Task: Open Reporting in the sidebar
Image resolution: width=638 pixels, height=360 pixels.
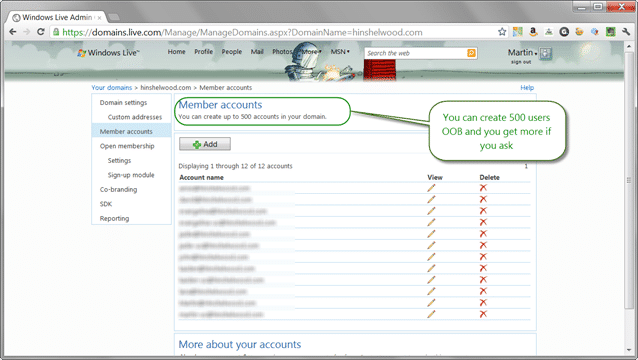Action: point(114,218)
